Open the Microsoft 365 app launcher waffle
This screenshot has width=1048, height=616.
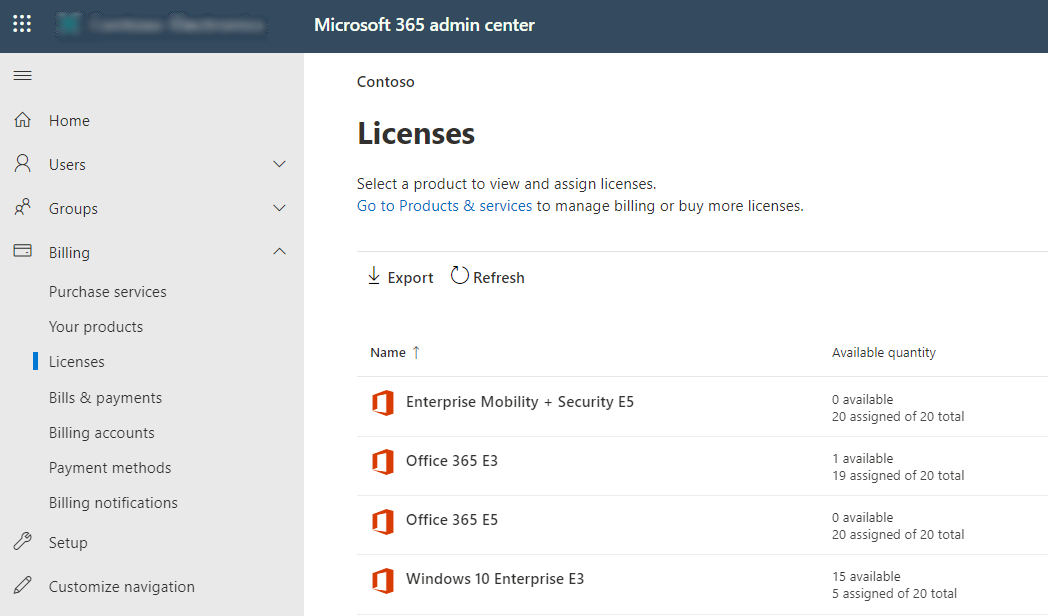[21, 24]
